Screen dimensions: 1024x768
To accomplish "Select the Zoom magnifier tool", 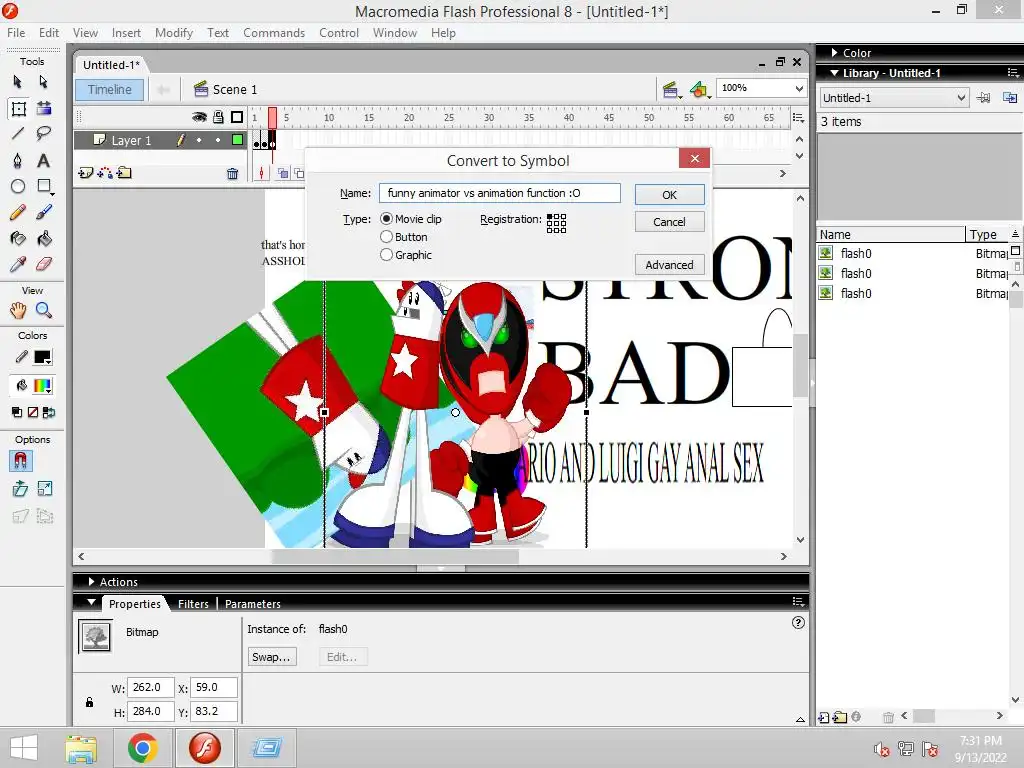I will point(44,310).
